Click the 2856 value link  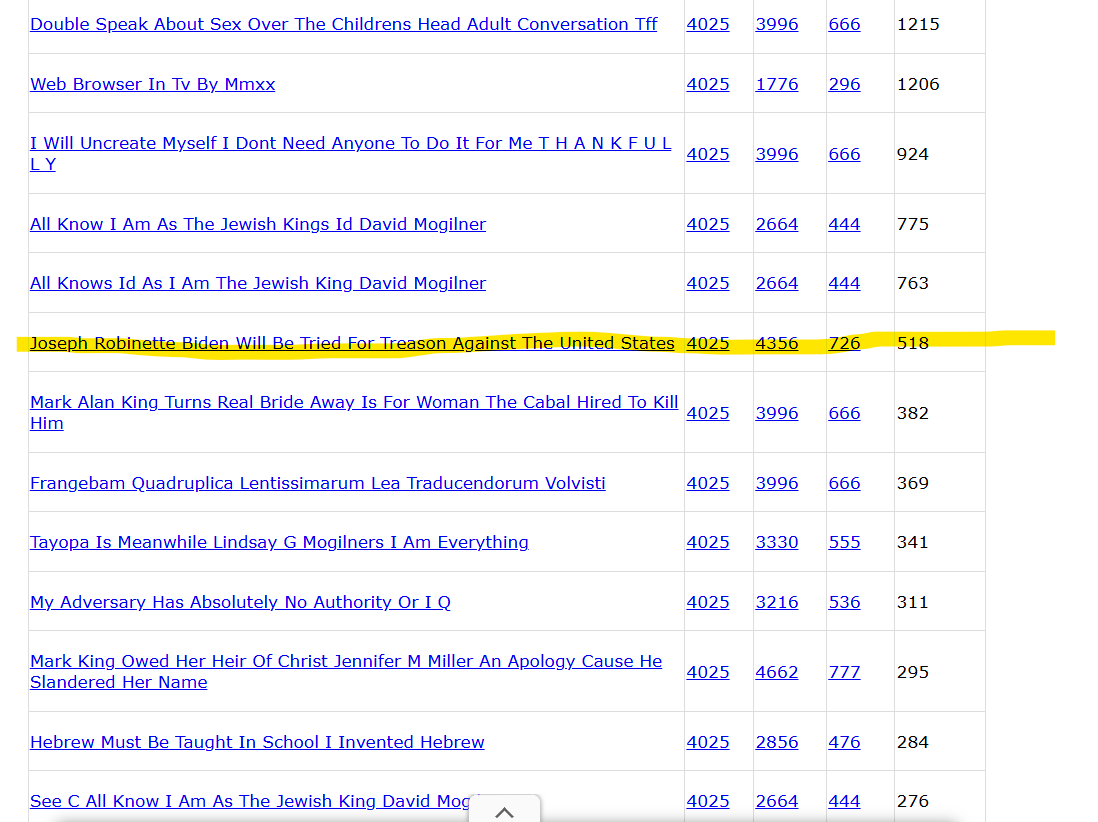777,742
